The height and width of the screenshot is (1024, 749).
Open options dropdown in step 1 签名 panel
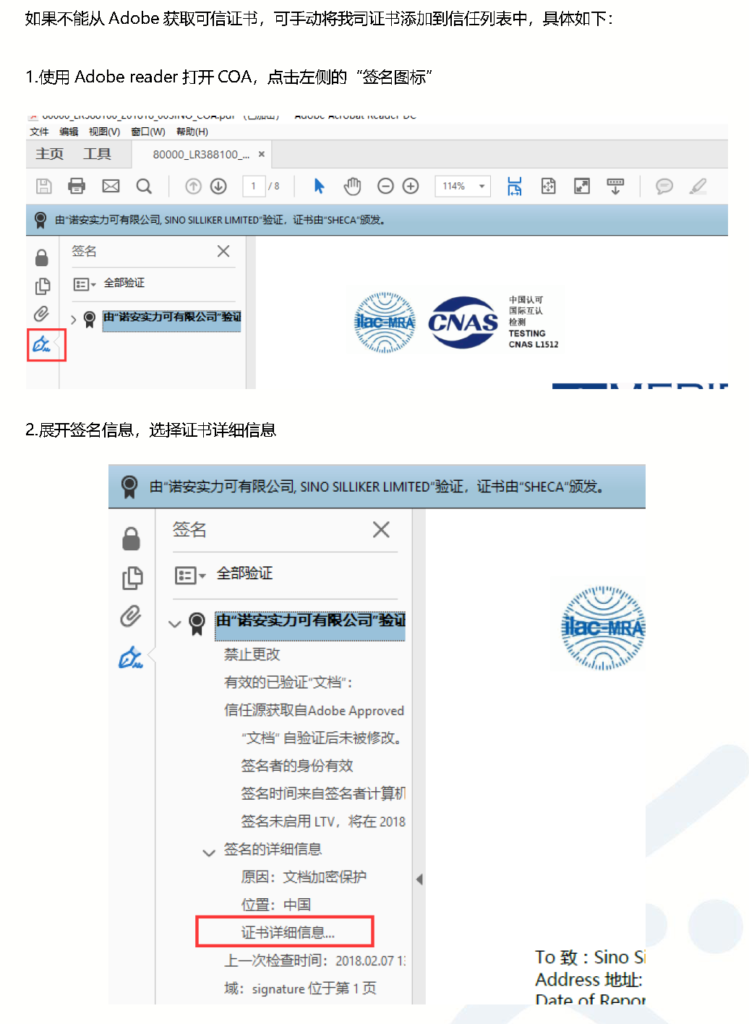click(x=84, y=284)
